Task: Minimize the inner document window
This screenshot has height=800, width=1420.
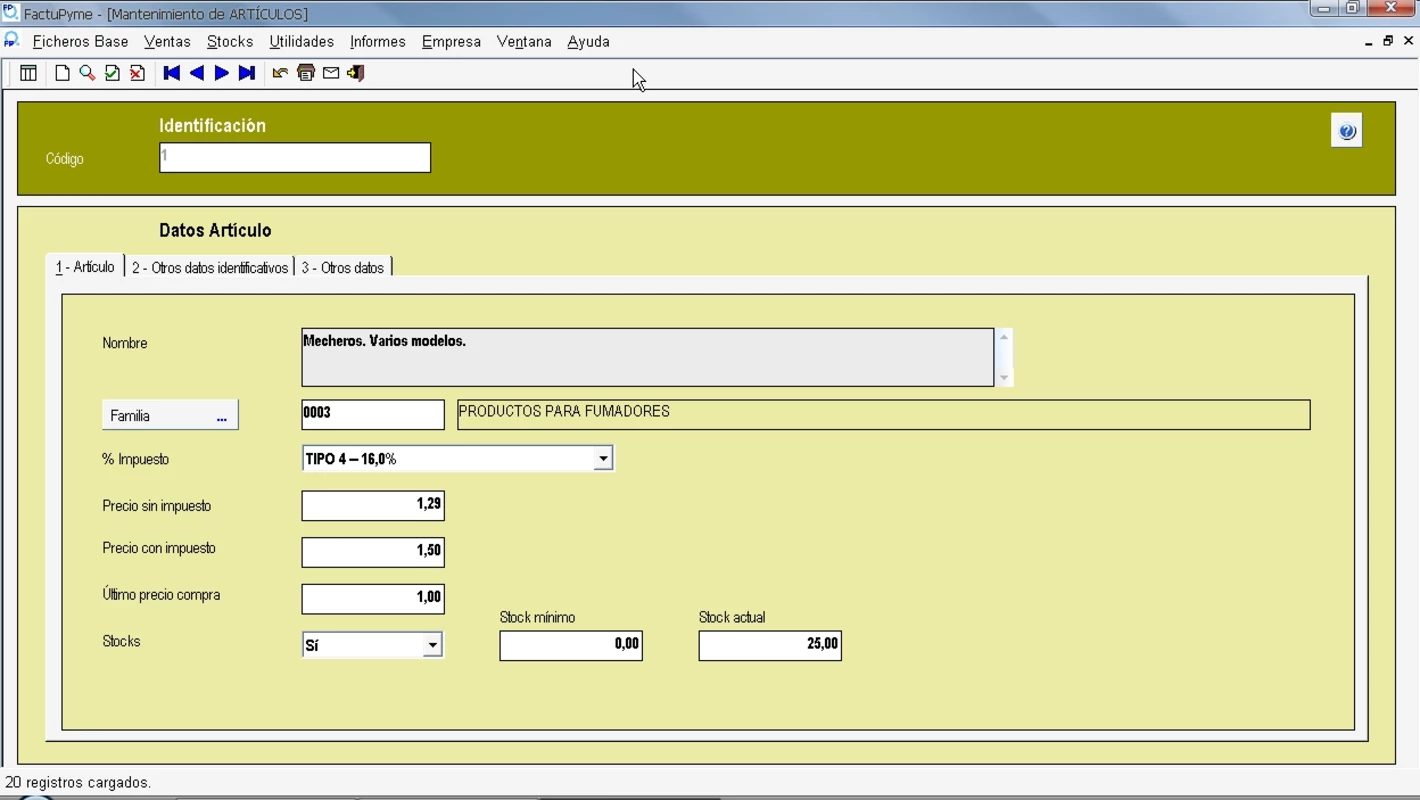Action: point(1368,42)
